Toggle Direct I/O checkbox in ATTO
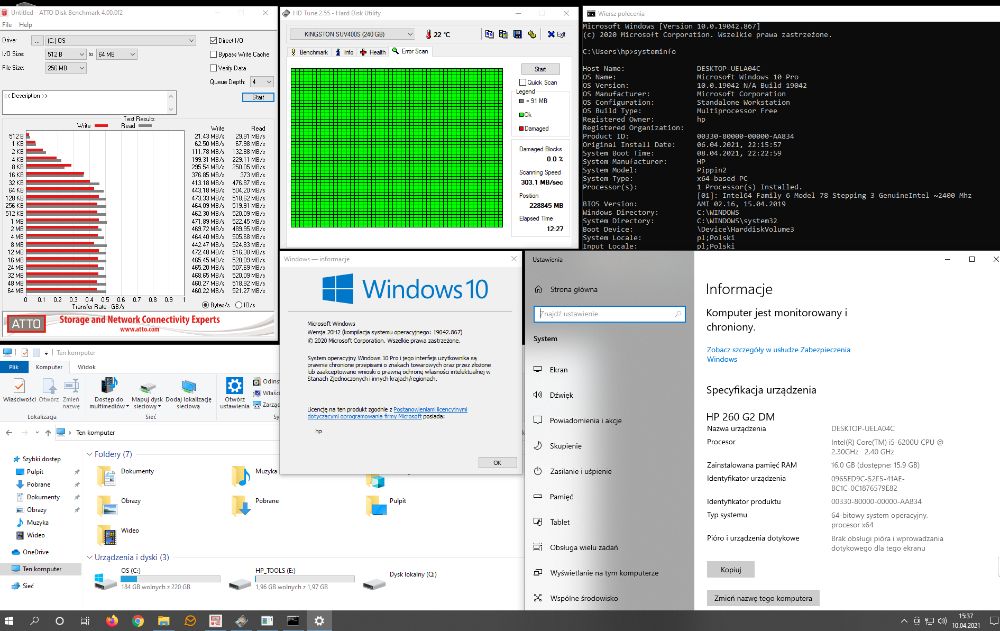 pos(214,40)
